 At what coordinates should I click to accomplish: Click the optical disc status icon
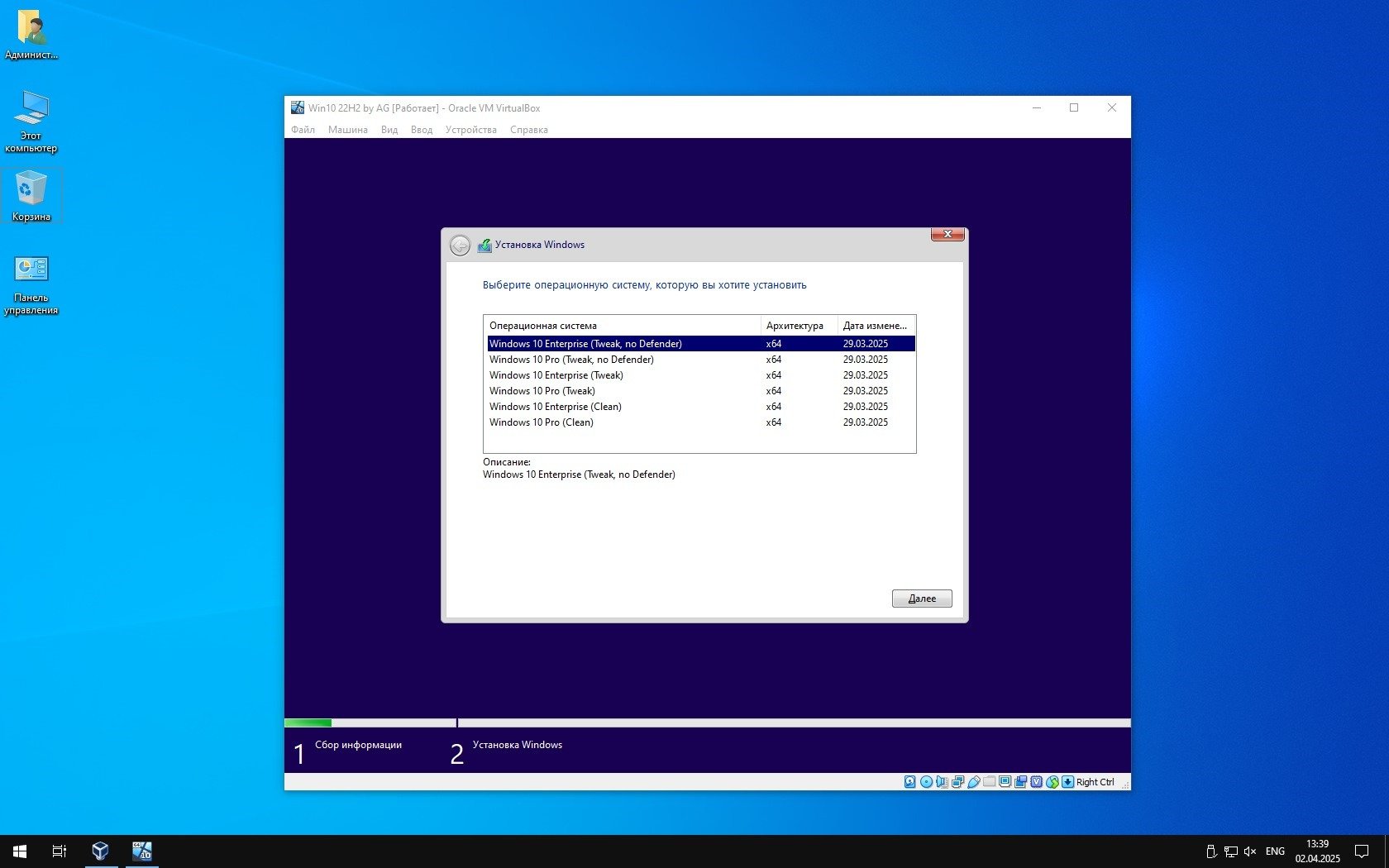click(926, 782)
